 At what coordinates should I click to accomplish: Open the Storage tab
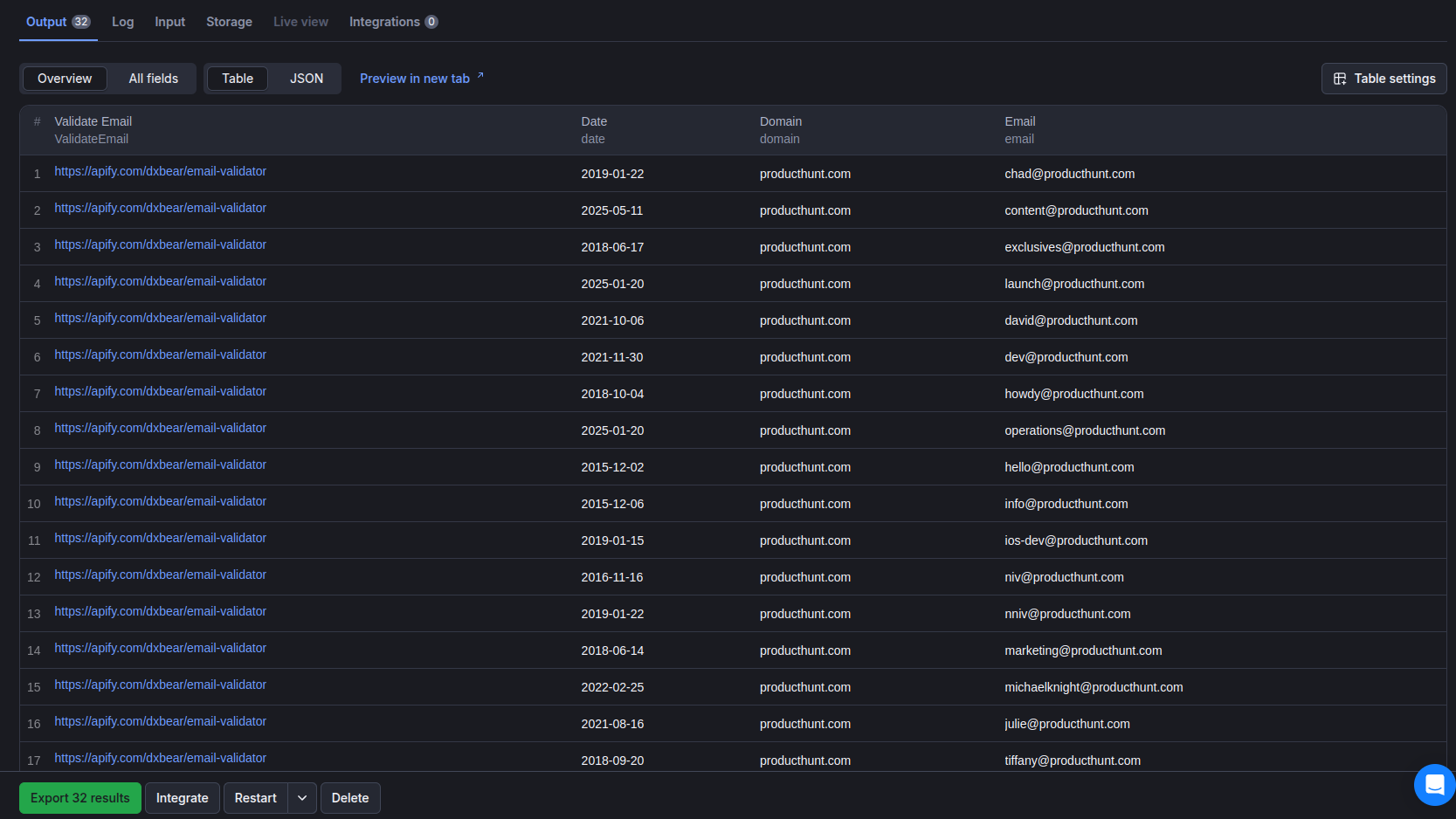[x=229, y=22]
